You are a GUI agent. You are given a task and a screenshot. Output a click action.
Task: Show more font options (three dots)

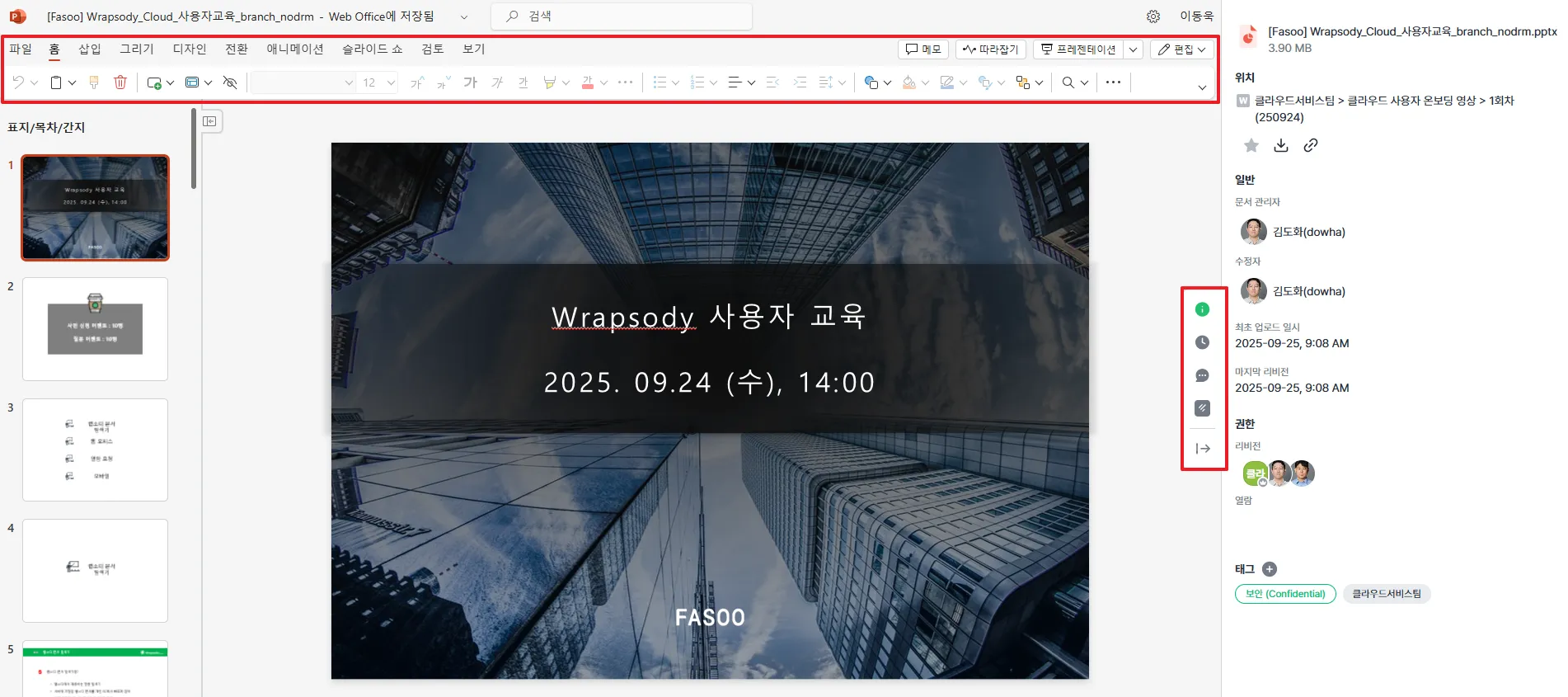(626, 82)
